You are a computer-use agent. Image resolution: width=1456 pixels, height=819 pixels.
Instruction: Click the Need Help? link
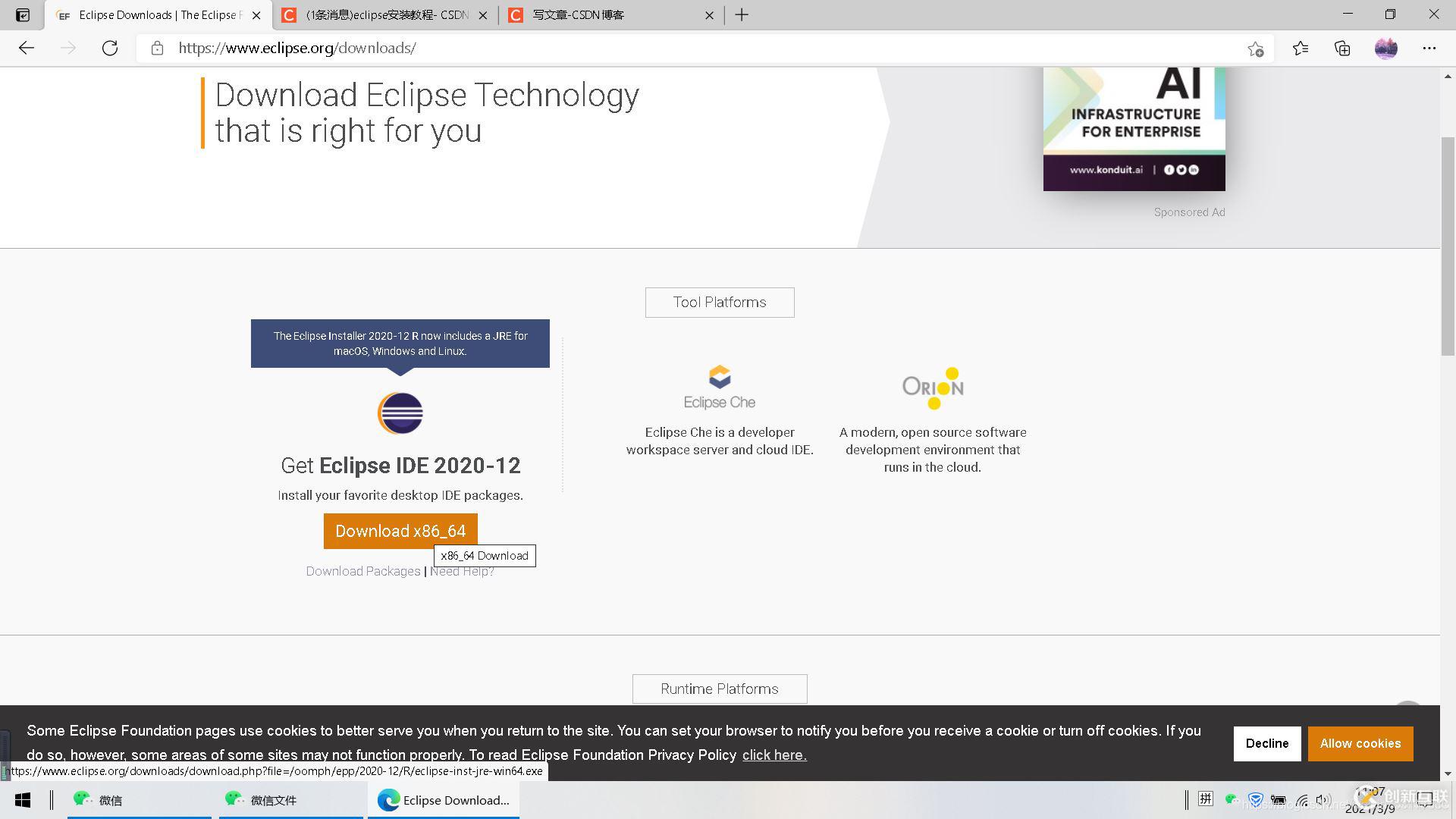[462, 571]
